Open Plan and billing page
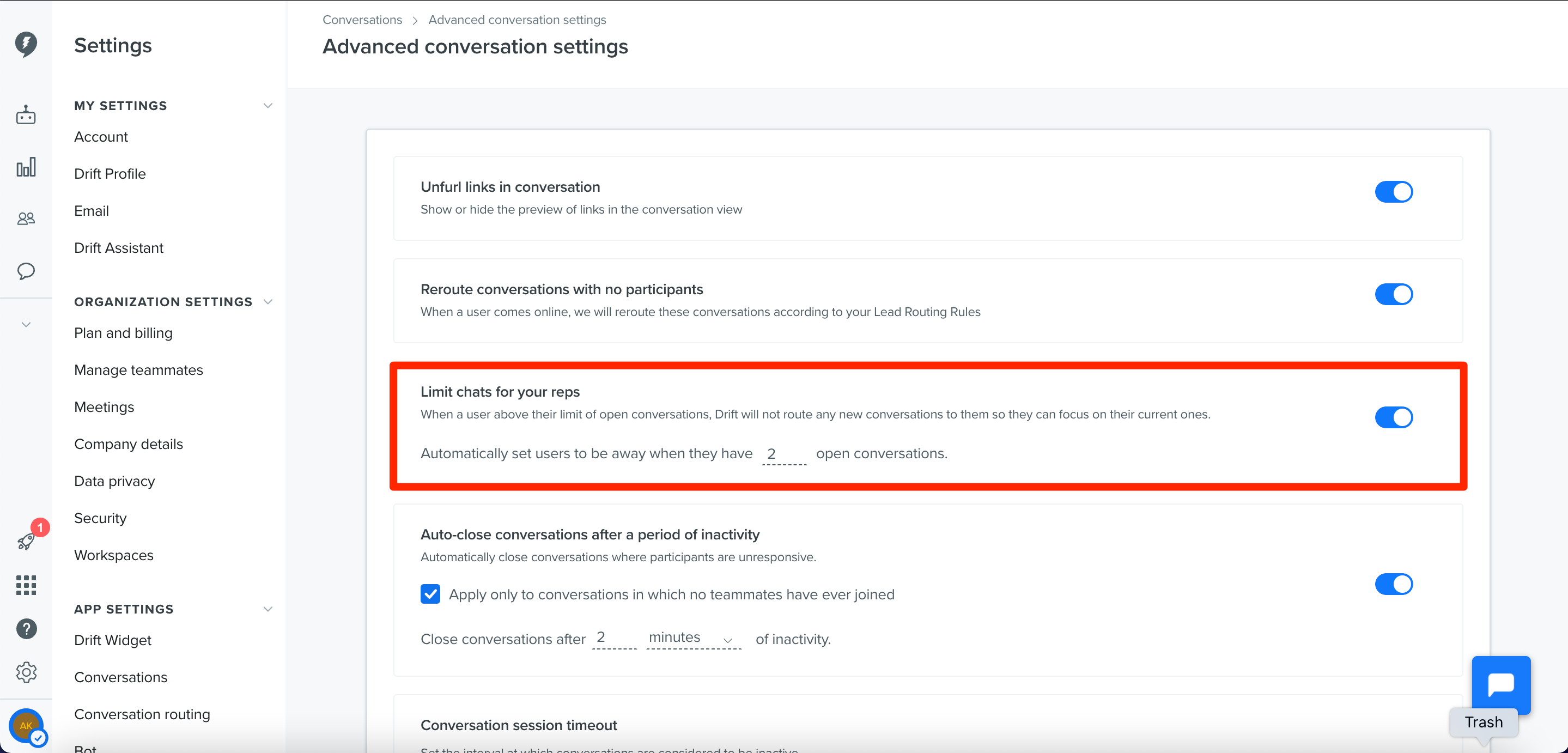The image size is (1568, 753). point(123,332)
